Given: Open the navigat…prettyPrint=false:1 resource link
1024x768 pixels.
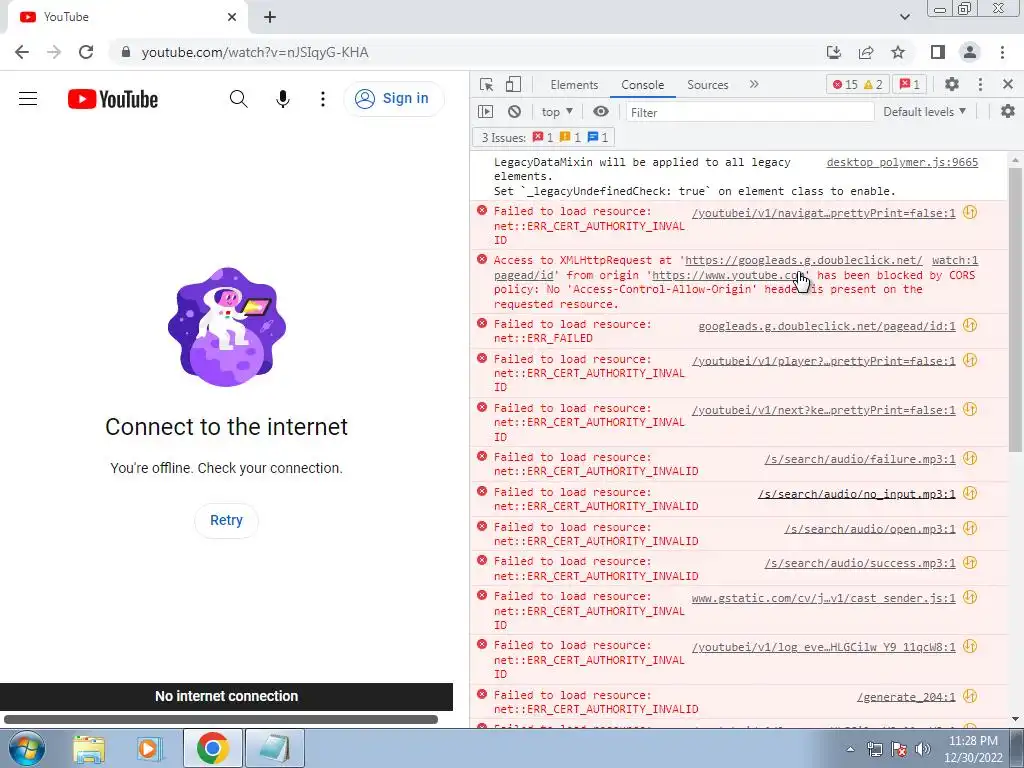Looking at the screenshot, I should tap(823, 213).
